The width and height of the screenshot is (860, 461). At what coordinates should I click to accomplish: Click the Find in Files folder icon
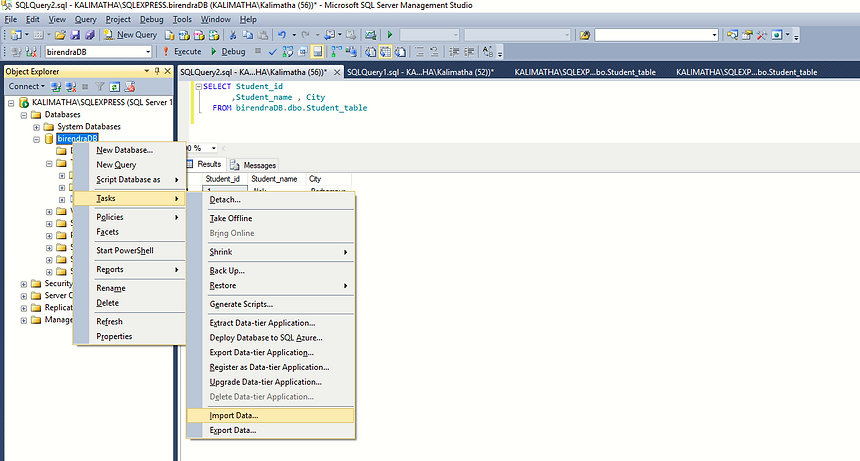pos(585,35)
